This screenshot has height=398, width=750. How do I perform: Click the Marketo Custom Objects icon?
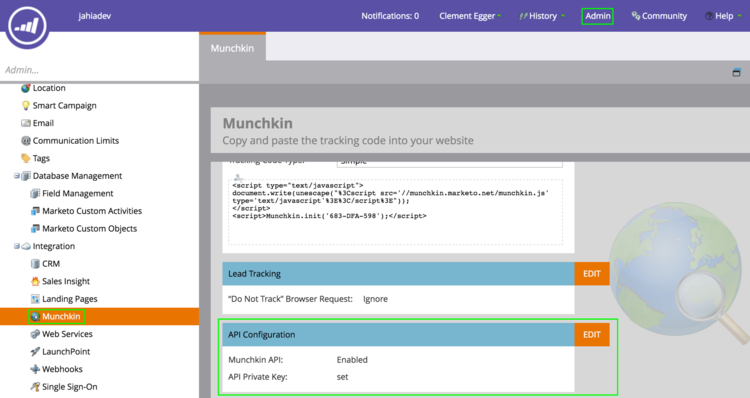(x=35, y=229)
